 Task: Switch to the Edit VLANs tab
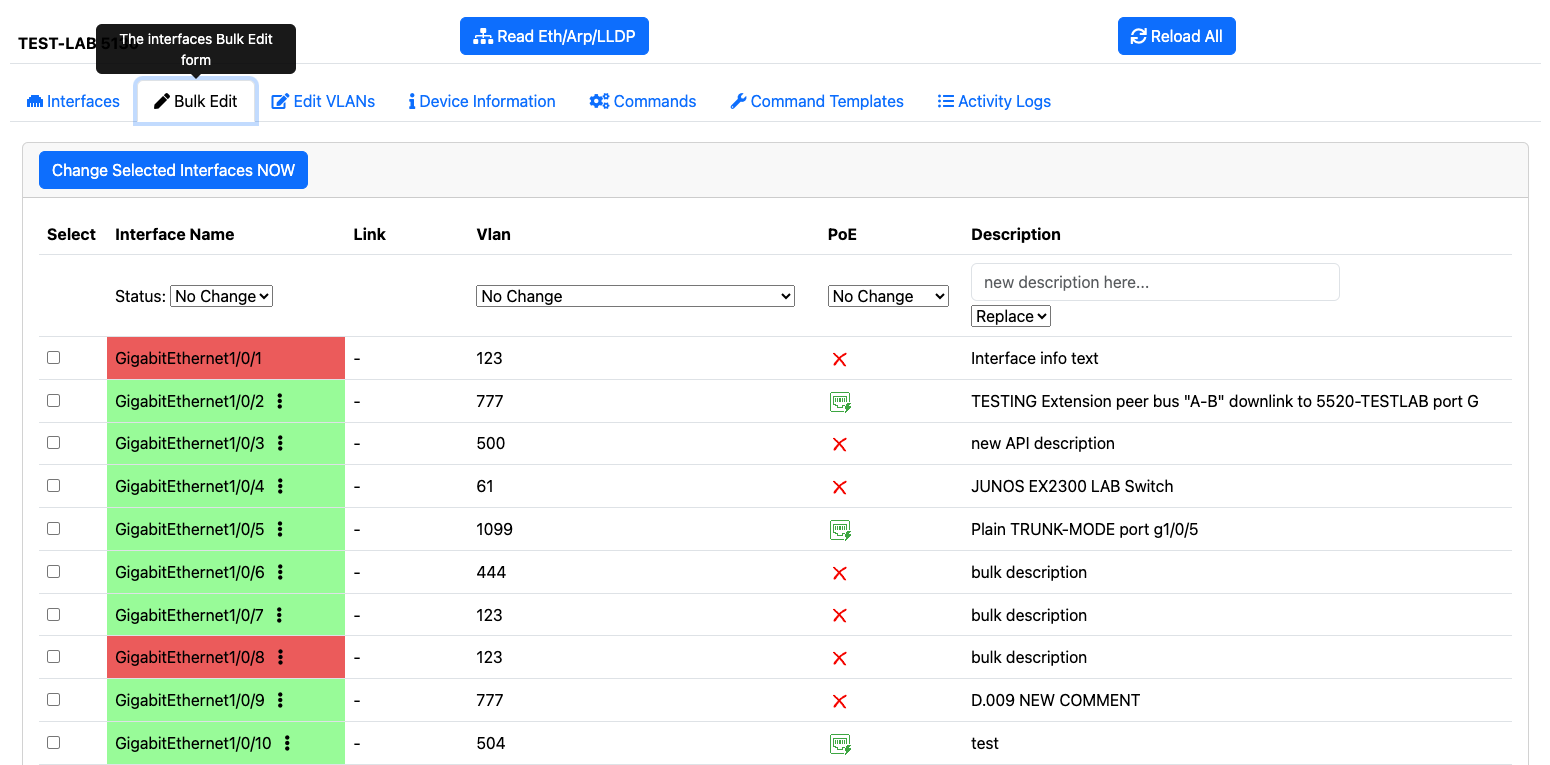click(323, 101)
